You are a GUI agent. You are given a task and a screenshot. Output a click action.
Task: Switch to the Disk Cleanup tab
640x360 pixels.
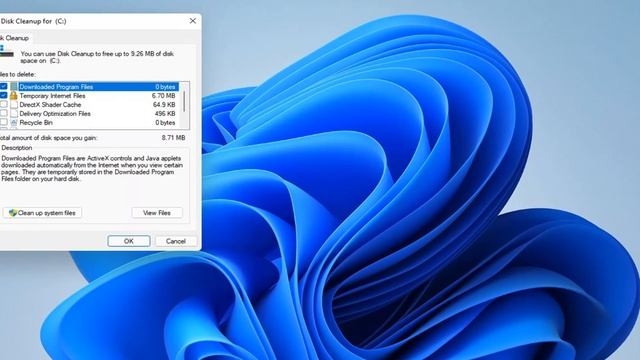point(15,38)
